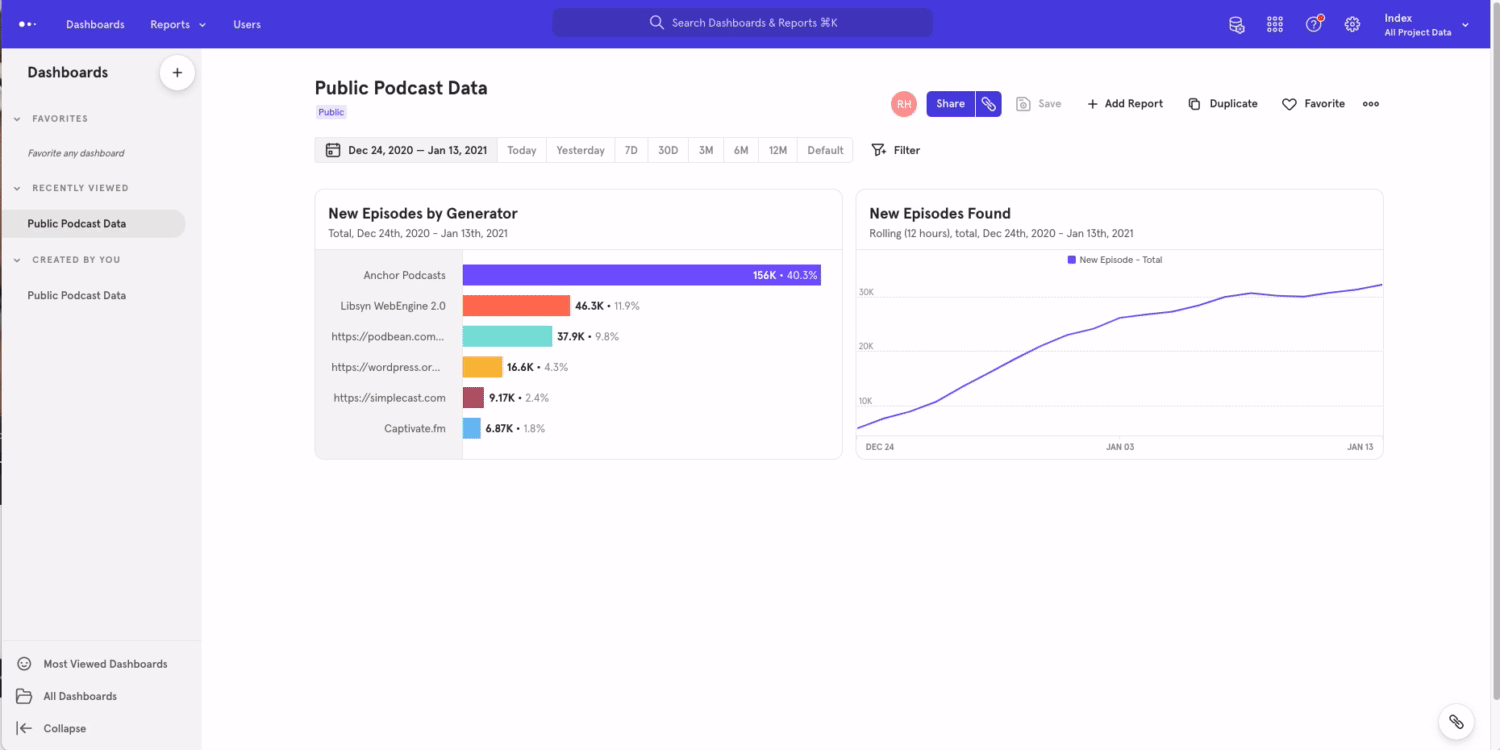Viewport: 1500px width, 750px height.
Task: Click the Duplicate button
Action: pos(1222,104)
